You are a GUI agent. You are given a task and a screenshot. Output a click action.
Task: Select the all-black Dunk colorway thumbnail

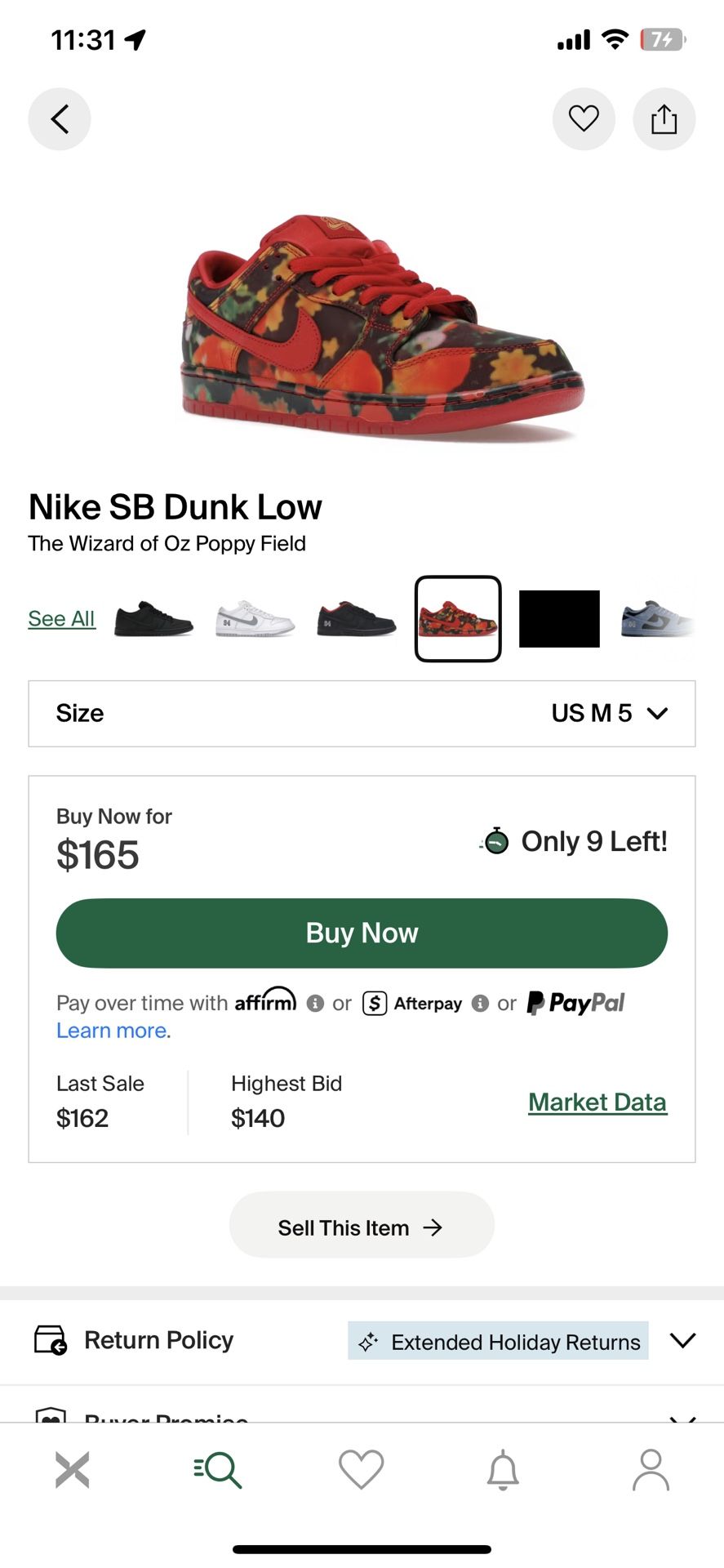[153, 619]
